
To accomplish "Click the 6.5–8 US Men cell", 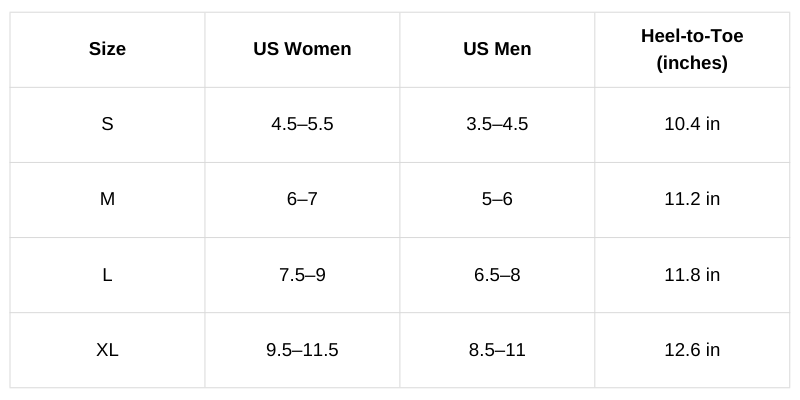I will [x=497, y=274].
